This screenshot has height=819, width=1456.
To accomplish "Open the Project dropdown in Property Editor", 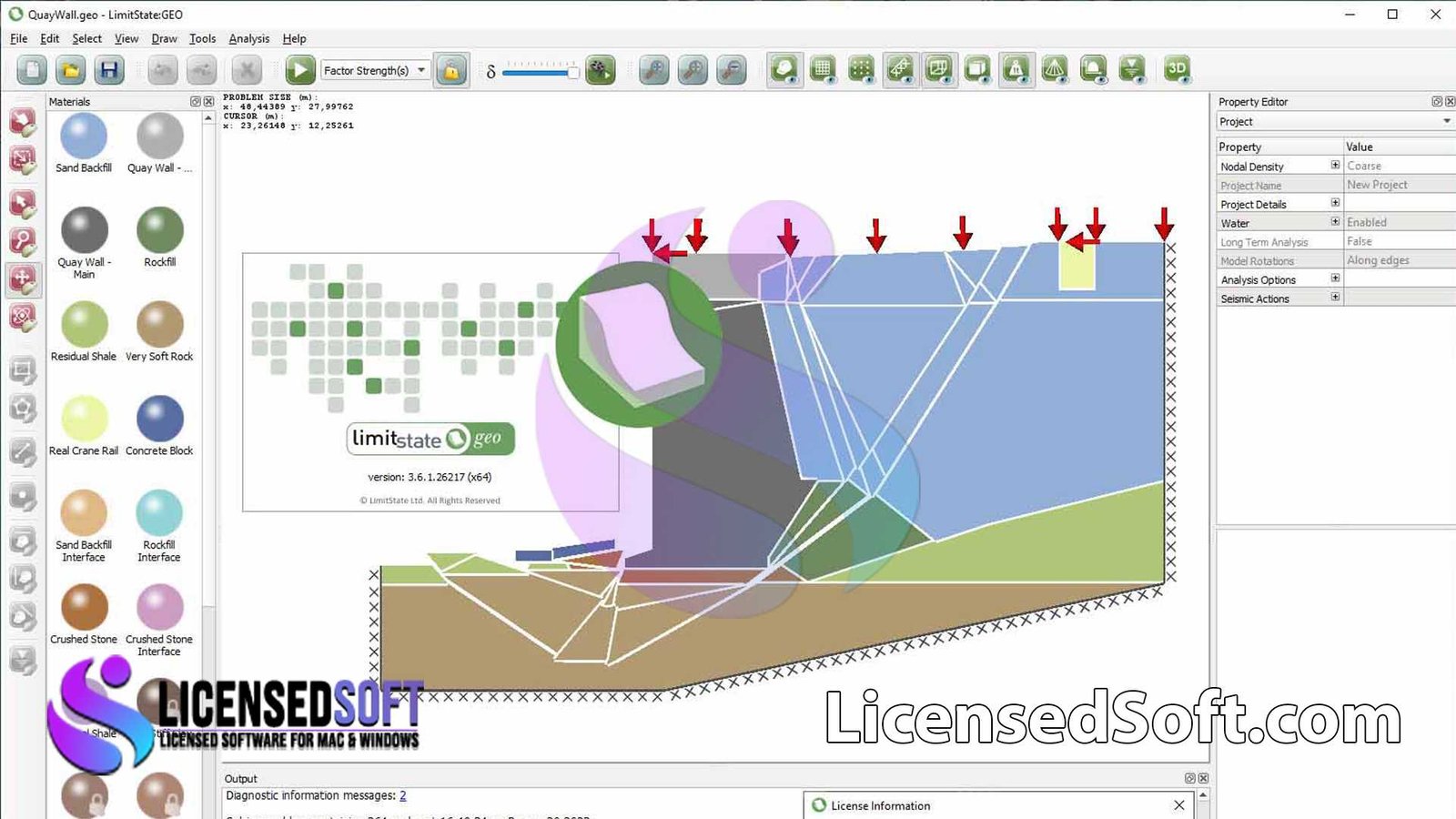I will (x=1335, y=122).
